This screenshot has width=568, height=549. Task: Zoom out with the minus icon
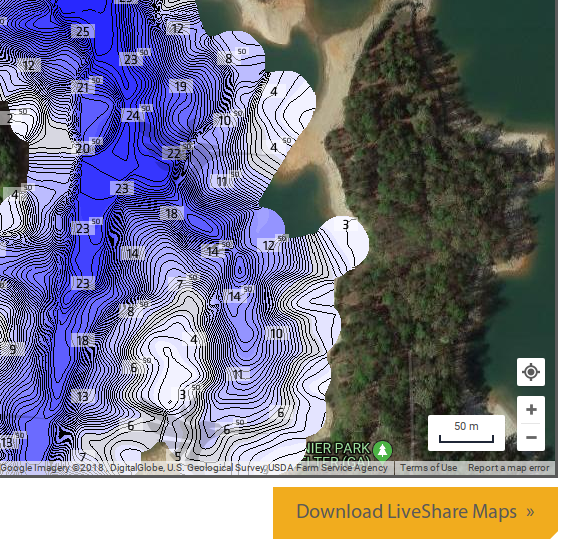[531, 437]
